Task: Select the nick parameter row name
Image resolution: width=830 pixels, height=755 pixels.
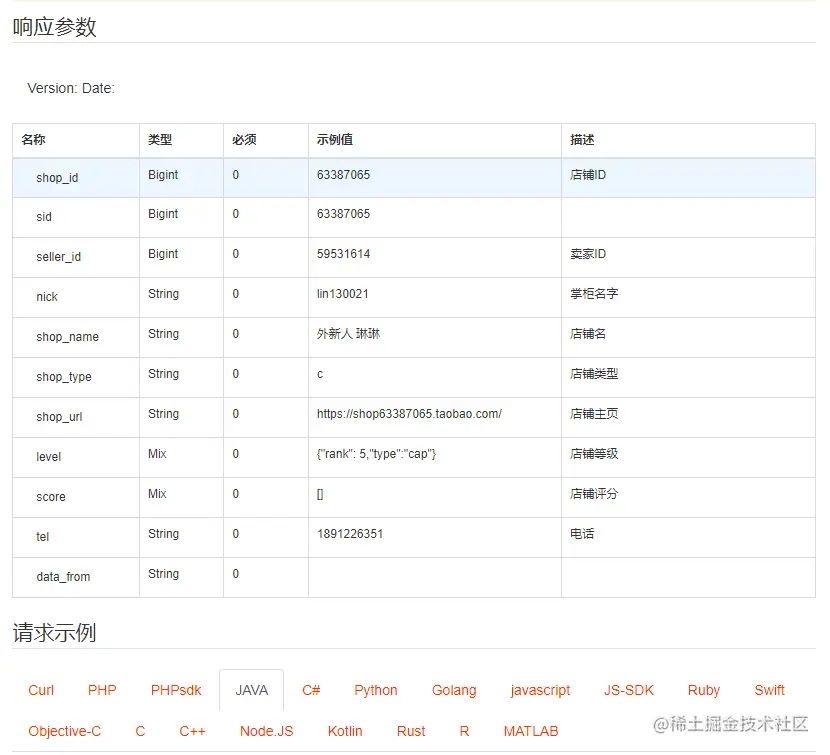Action: click(47, 296)
